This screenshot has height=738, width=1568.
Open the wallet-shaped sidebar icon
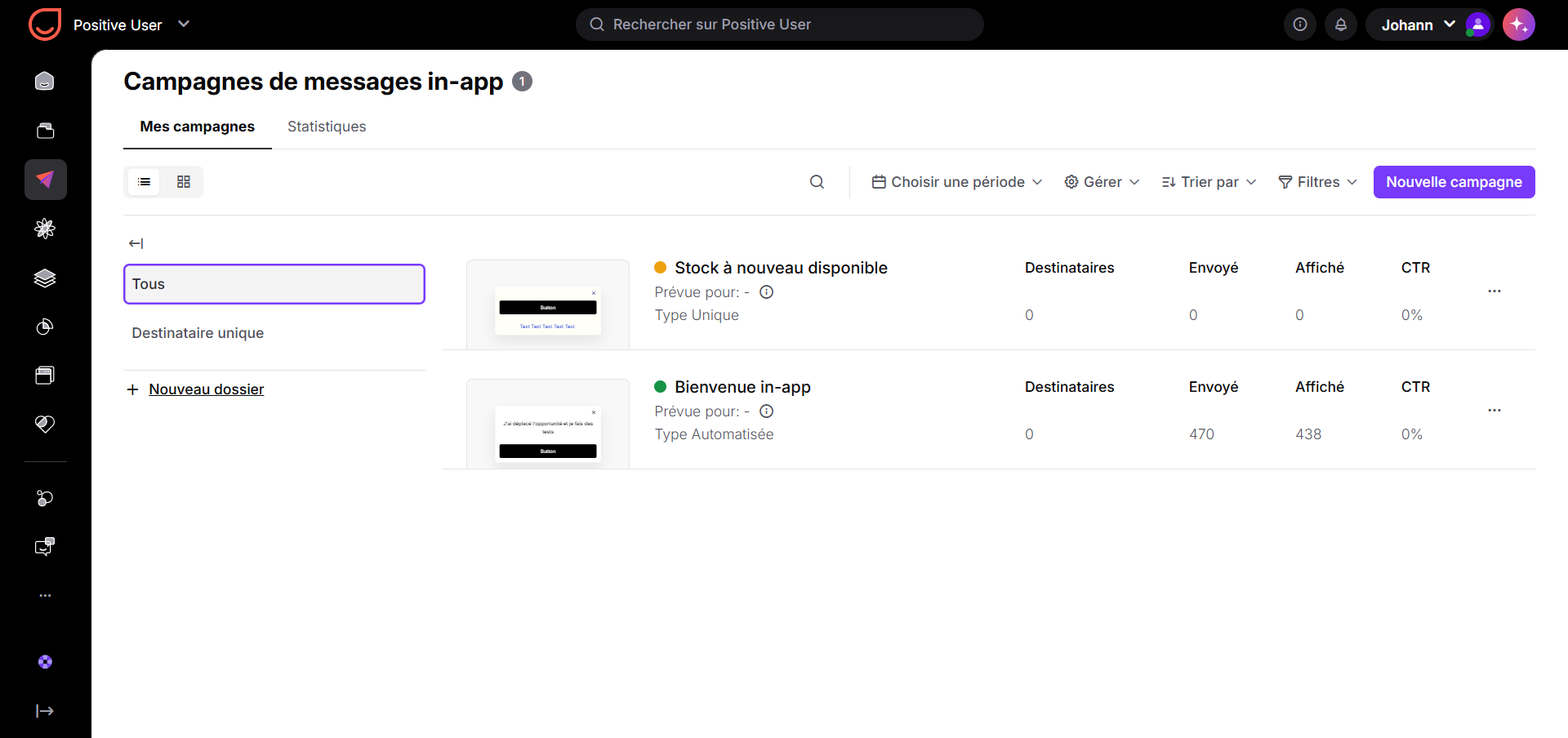pyautogui.click(x=45, y=131)
